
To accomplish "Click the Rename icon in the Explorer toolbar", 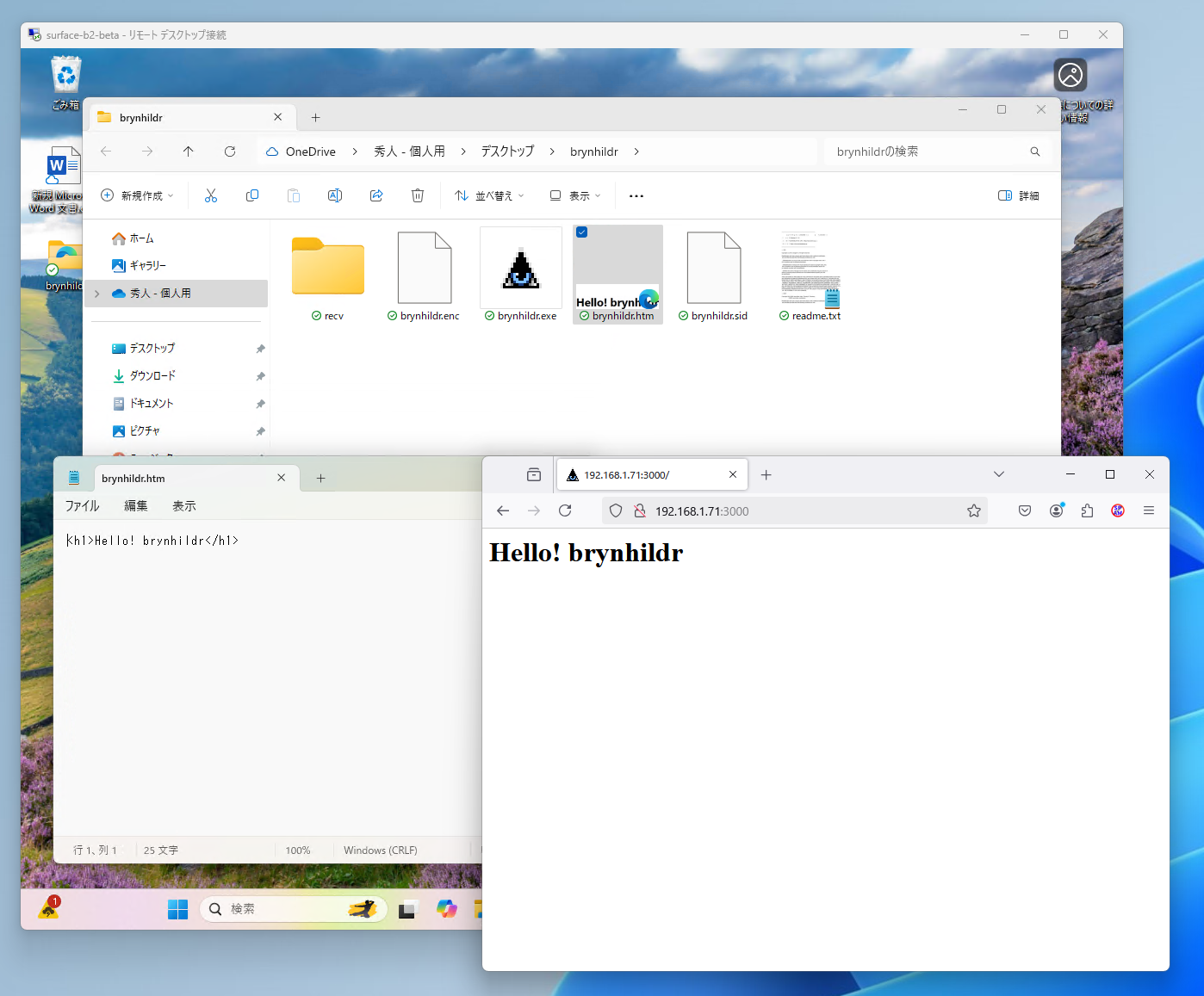I will pos(335,195).
